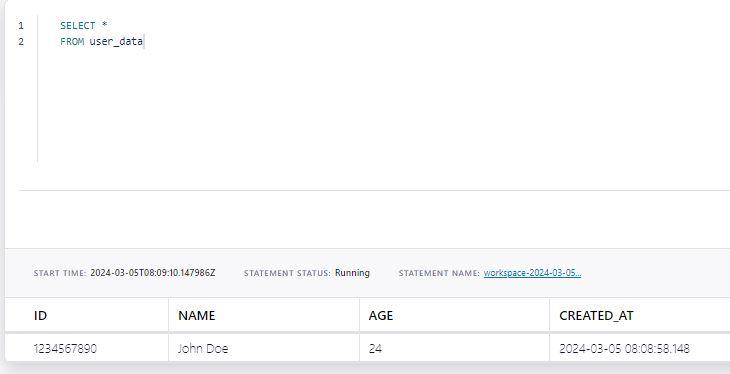Click line number 1 in editor gutter
The image size is (730, 374).
pos(21,26)
